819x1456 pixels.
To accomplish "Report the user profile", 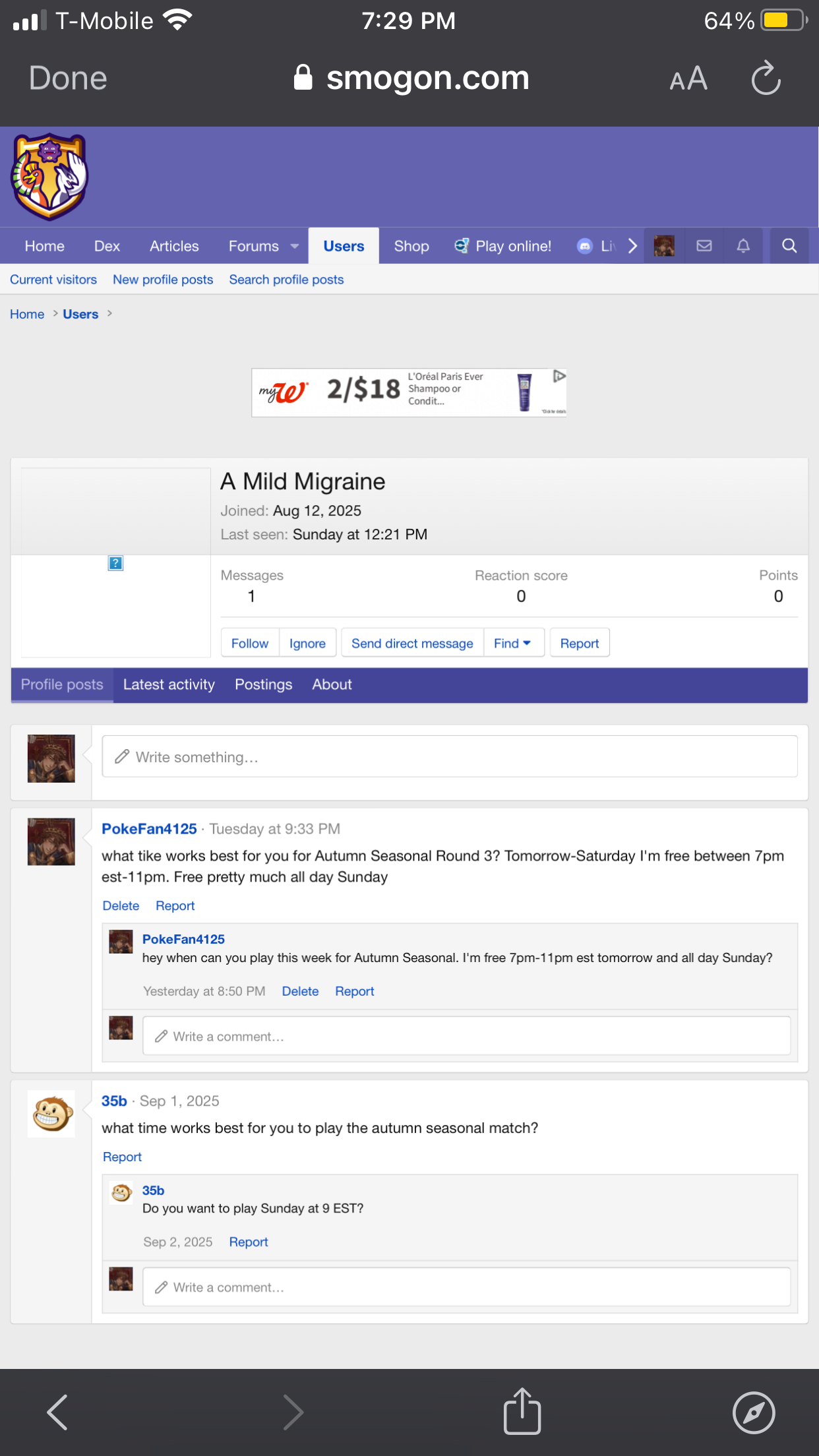I will click(580, 643).
